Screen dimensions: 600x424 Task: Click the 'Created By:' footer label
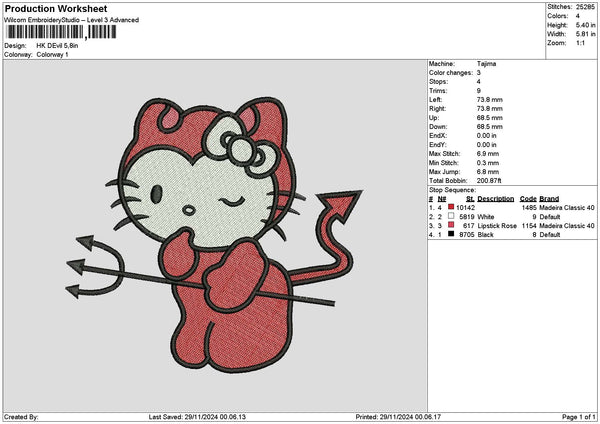click(x=21, y=417)
